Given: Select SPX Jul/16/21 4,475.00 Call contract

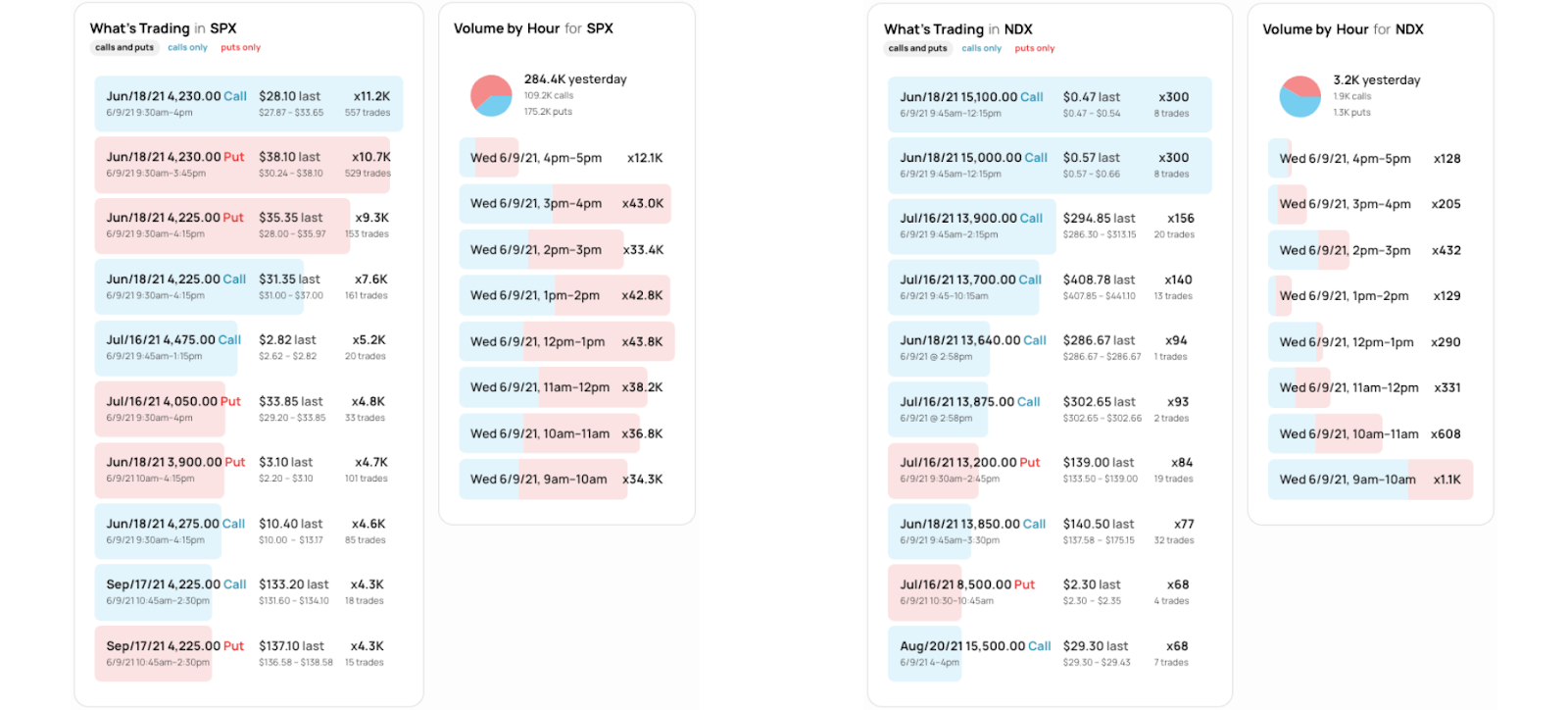Looking at the screenshot, I should point(248,347).
